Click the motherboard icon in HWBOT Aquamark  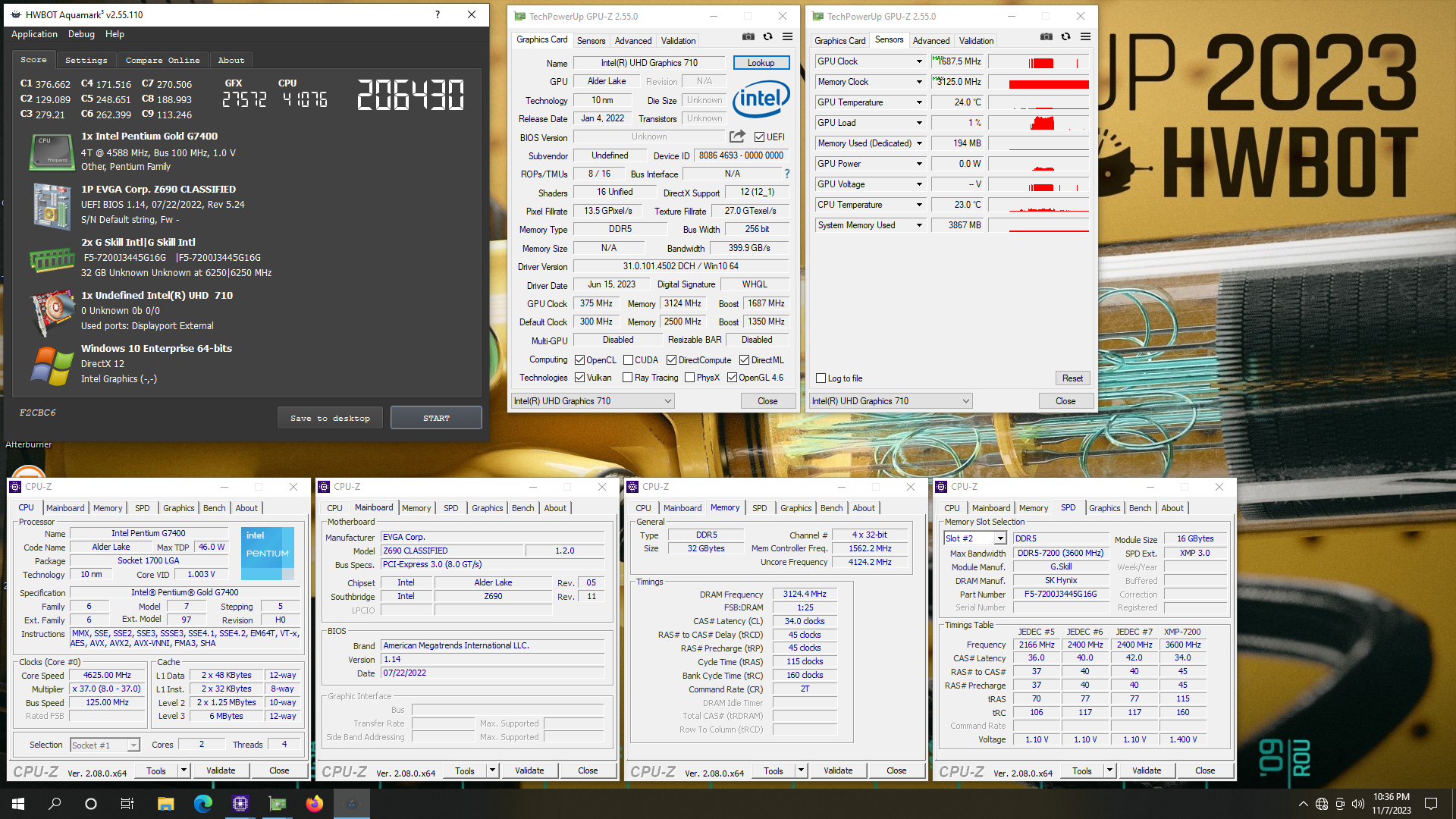(x=52, y=206)
